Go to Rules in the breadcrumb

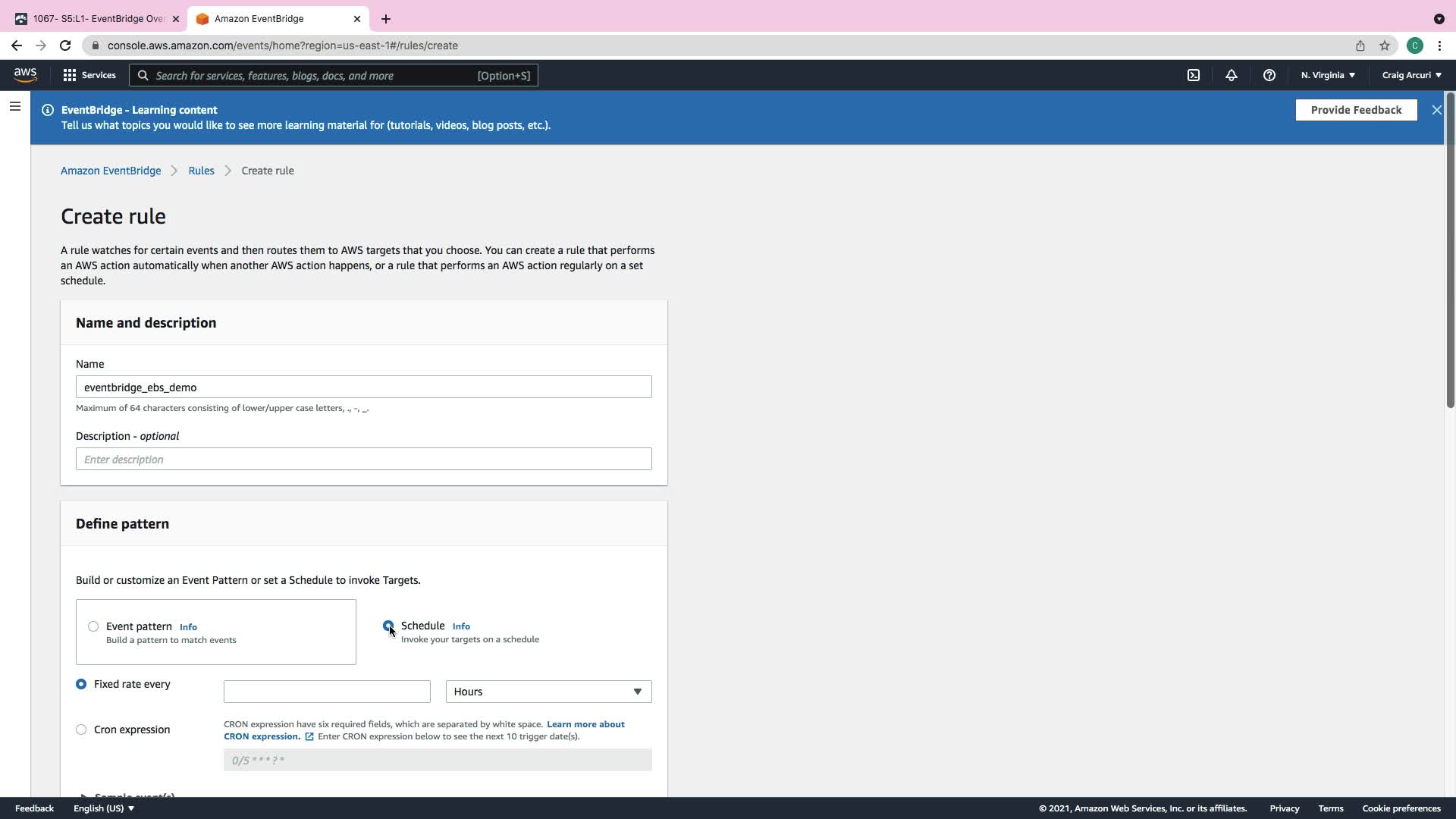[x=201, y=171]
